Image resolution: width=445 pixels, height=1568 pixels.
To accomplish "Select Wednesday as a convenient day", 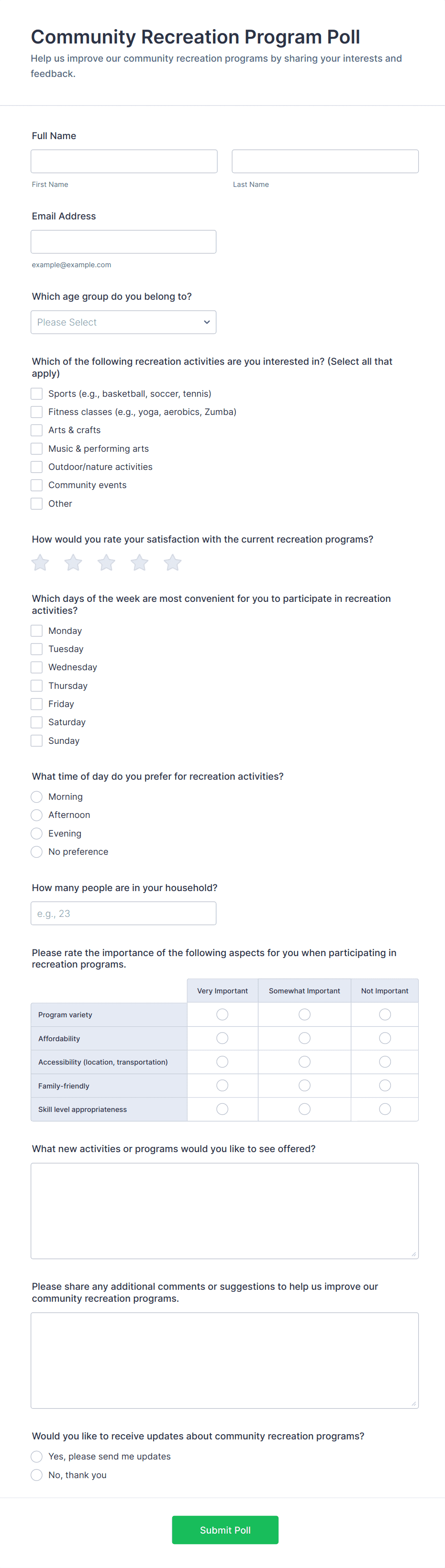I will [36, 667].
